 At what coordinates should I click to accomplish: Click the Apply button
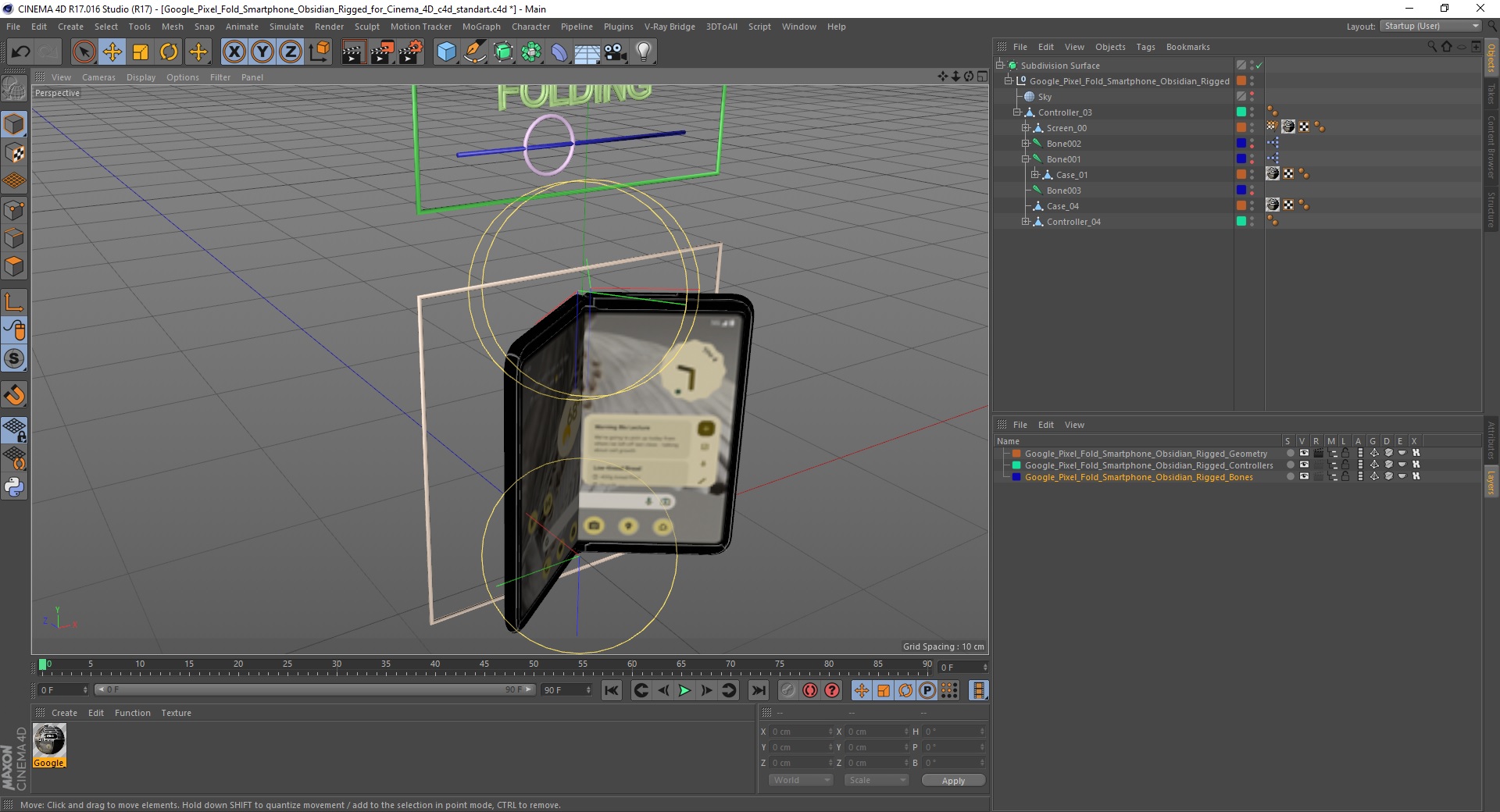[x=953, y=780]
